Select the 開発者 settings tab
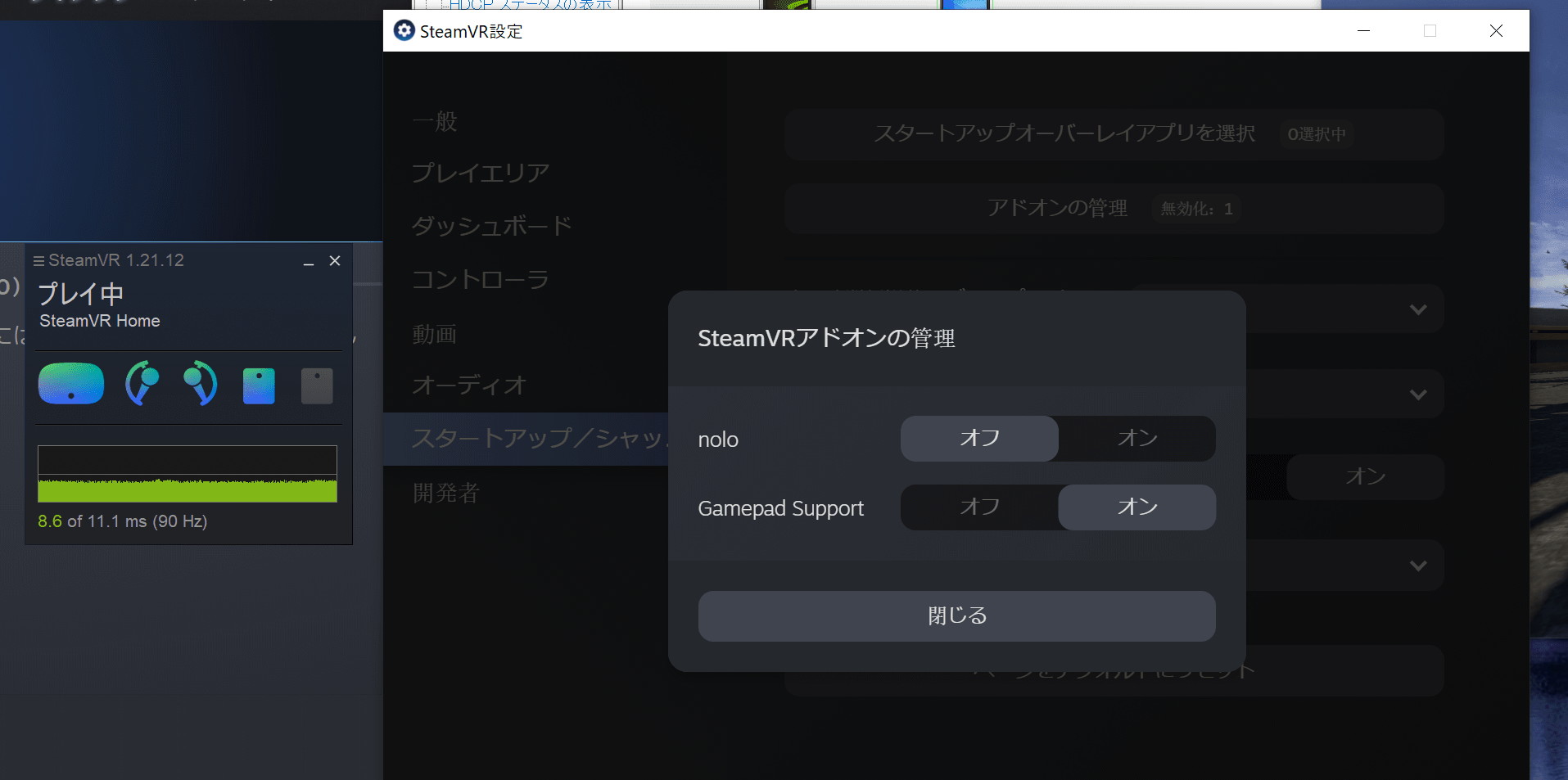 pos(446,493)
